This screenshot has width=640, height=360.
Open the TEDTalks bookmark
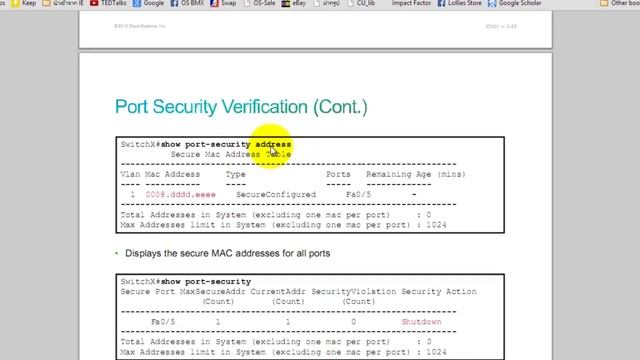(x=108, y=3)
